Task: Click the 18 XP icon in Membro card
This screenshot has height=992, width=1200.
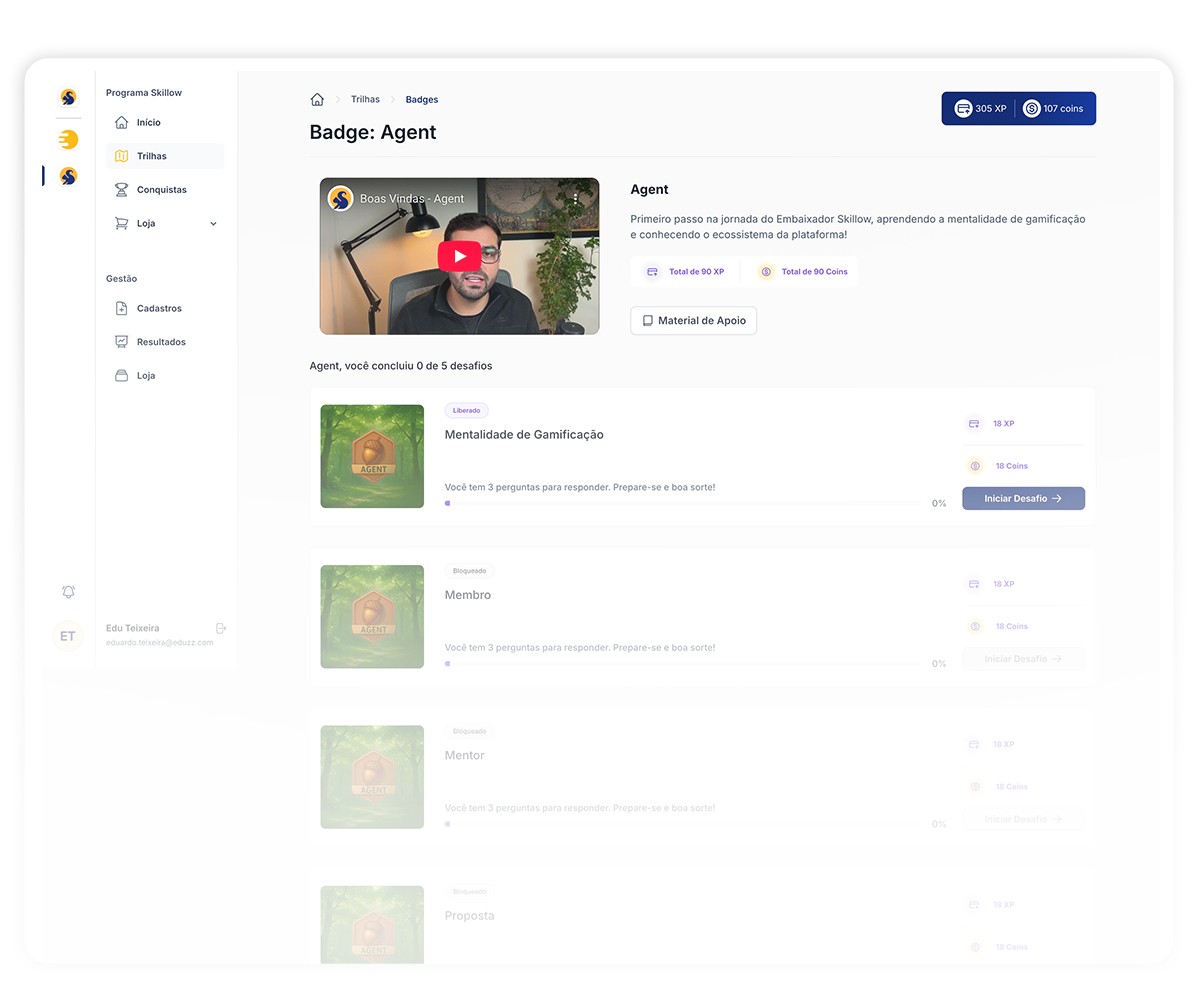Action: (974, 584)
